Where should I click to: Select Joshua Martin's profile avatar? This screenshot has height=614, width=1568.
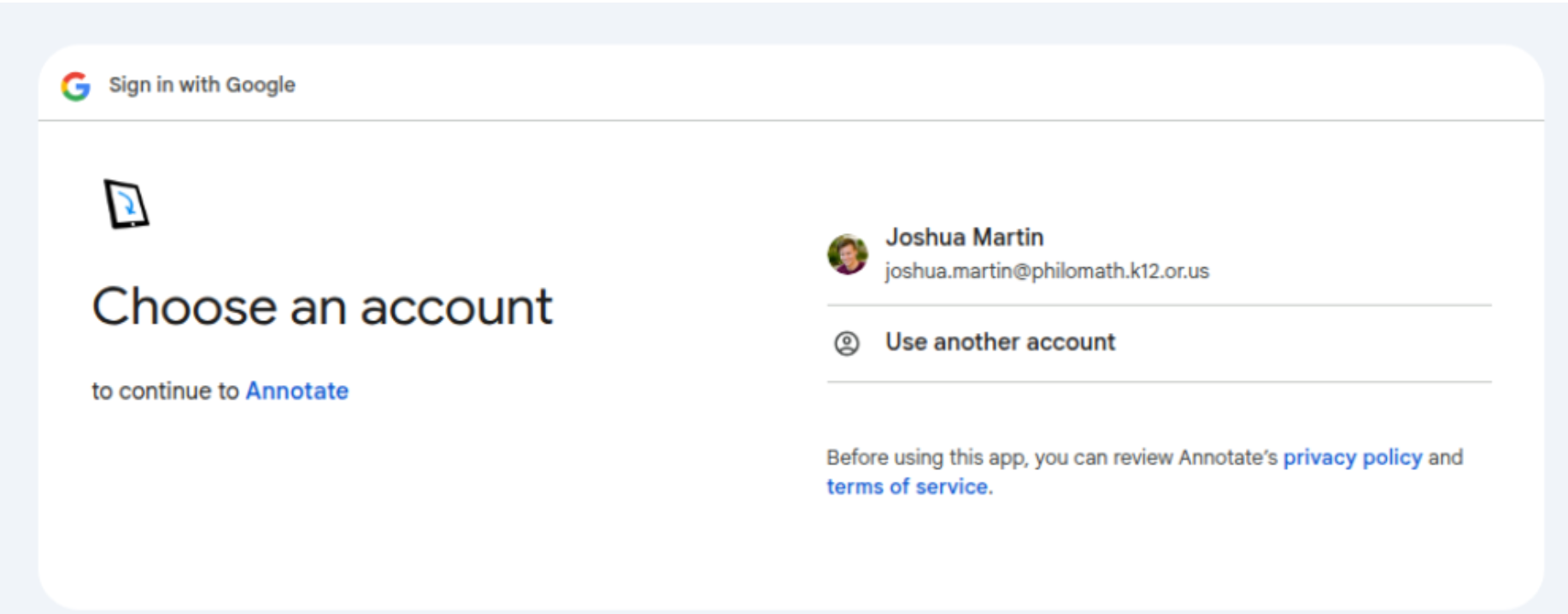click(x=848, y=254)
